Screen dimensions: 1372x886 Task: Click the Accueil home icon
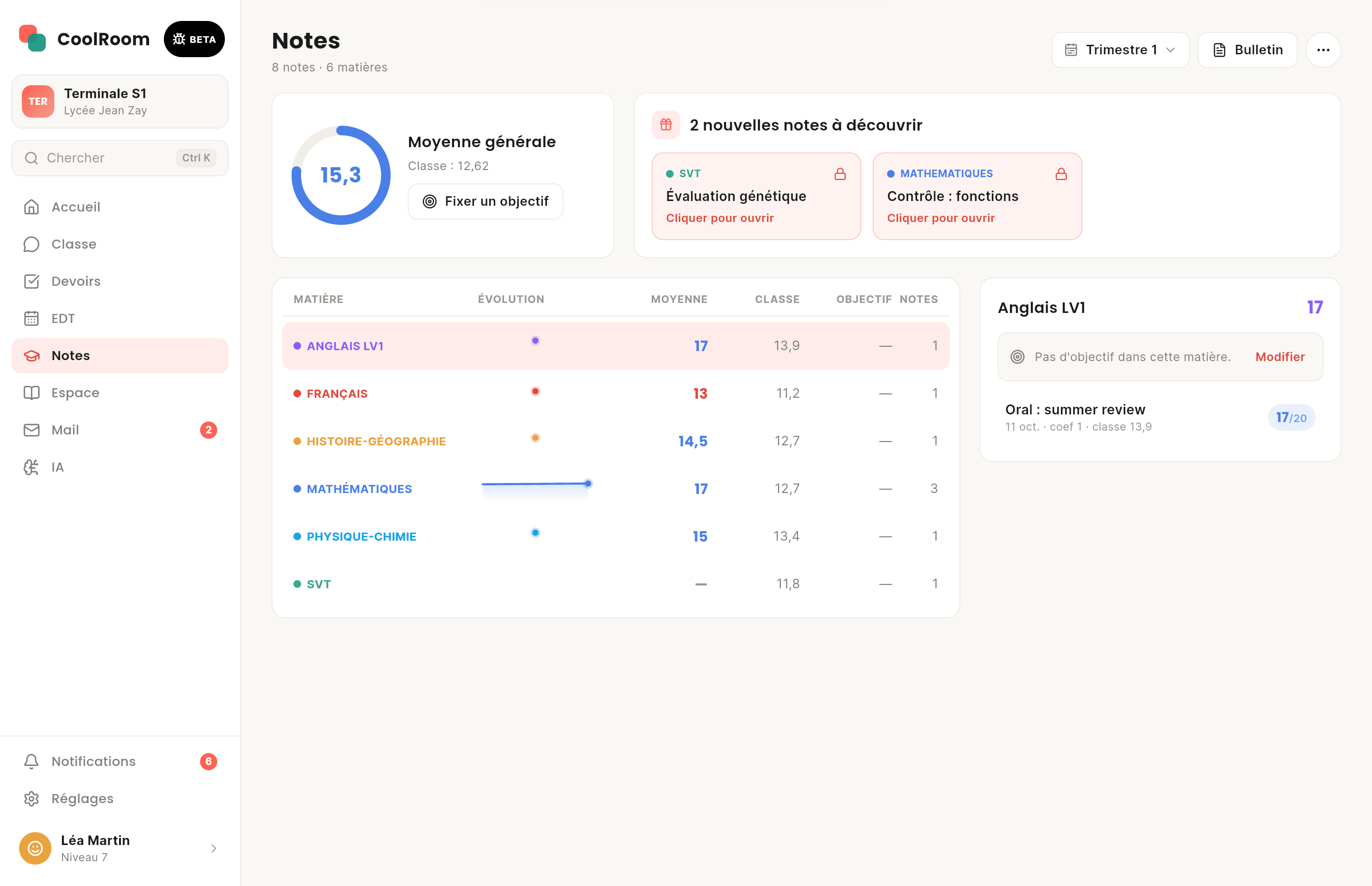tap(31, 207)
